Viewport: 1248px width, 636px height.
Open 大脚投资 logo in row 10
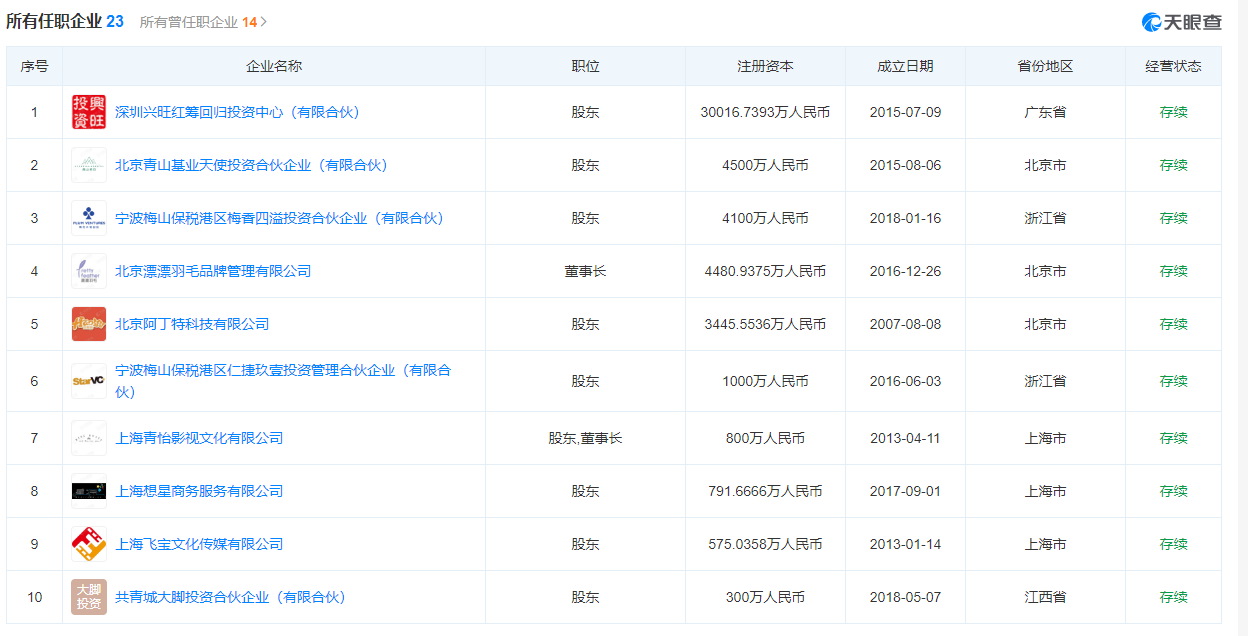pyautogui.click(x=89, y=597)
